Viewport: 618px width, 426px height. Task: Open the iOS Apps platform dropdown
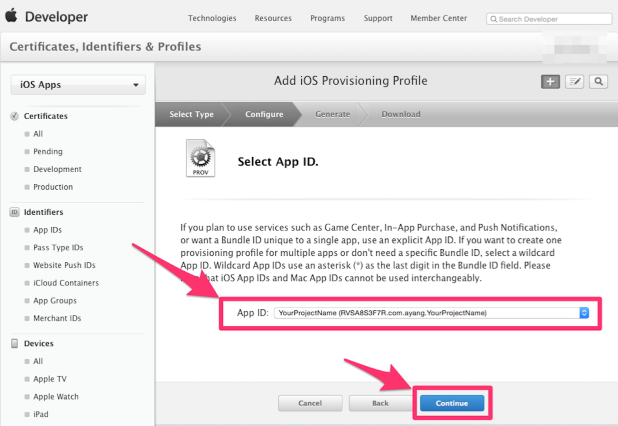77,86
